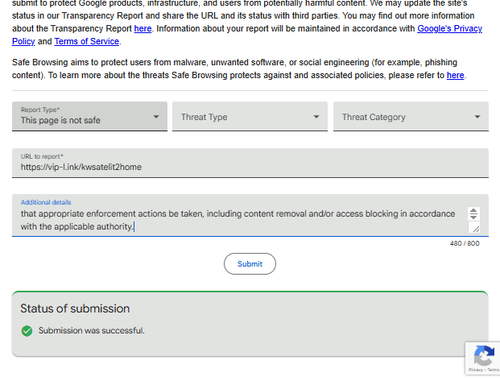Expand the Threat Category dropdown
The image size is (500, 381).
pos(411,116)
